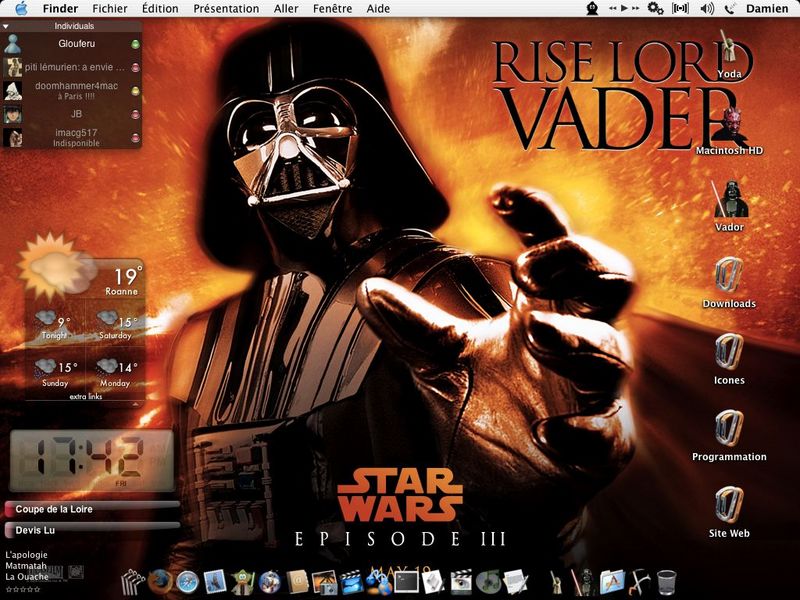Open the Downloads desktop folder
800x600 pixels.
pyautogui.click(x=729, y=283)
